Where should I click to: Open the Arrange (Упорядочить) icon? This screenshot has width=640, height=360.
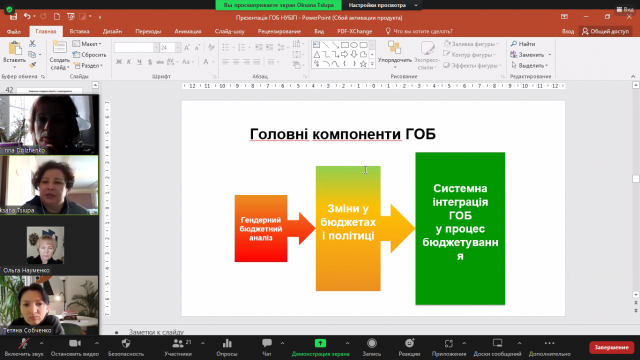pyautogui.click(x=394, y=47)
